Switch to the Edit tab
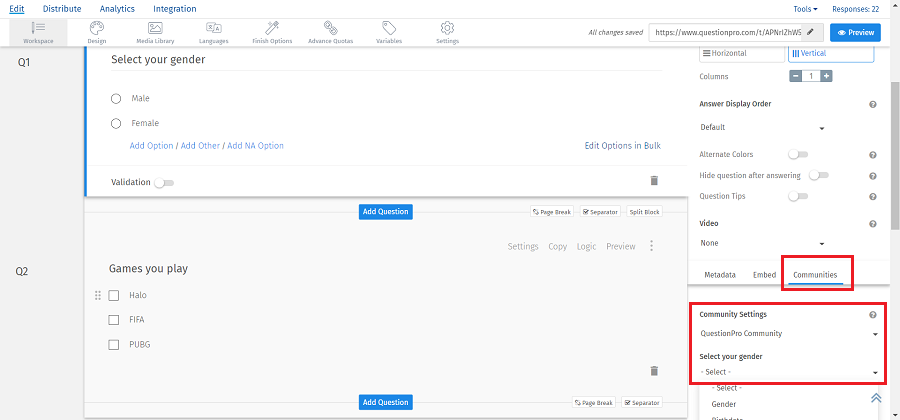Viewport: 900px width, 420px height. (x=17, y=9)
